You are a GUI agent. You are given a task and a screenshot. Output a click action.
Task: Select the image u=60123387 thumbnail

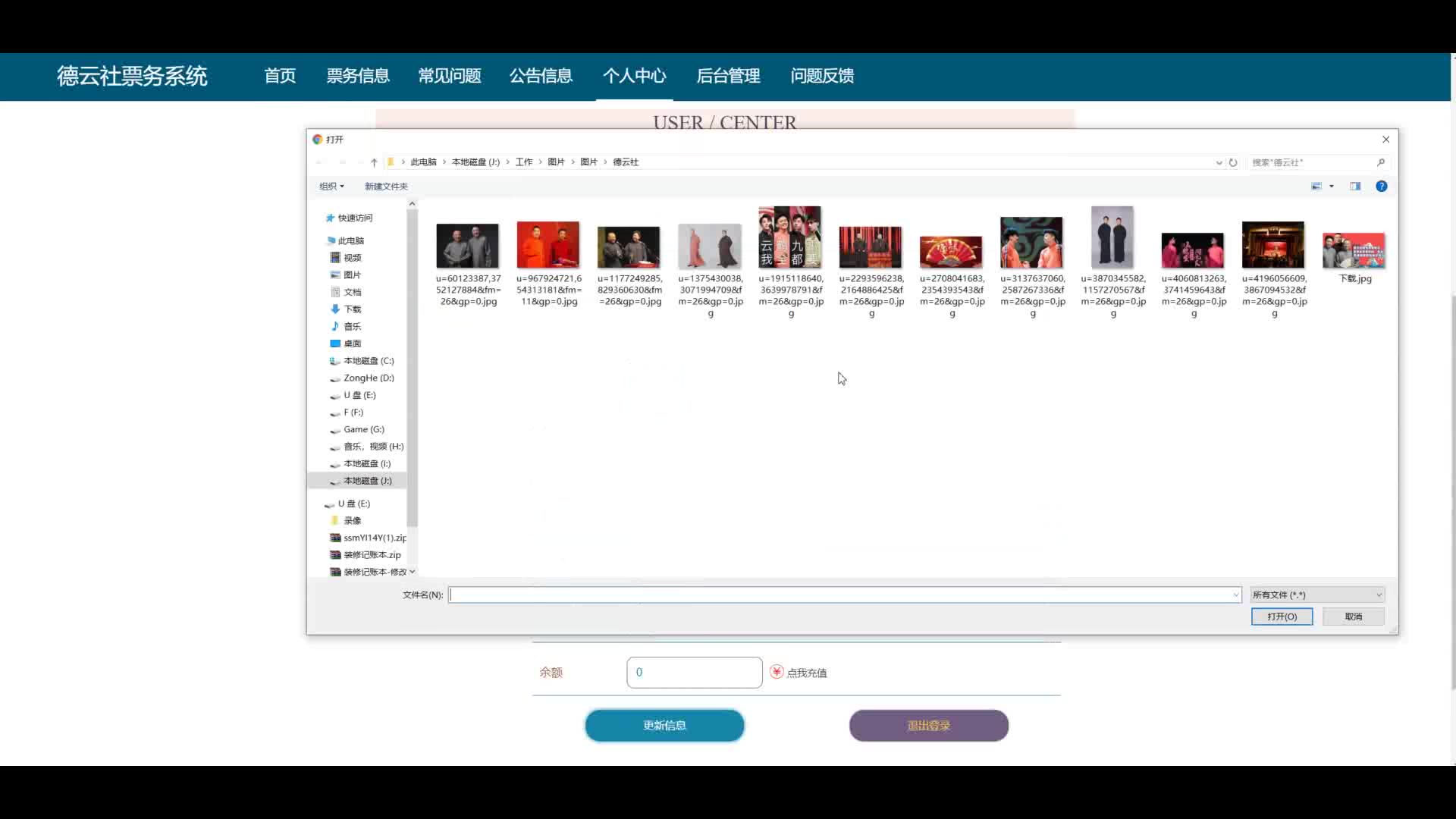[x=468, y=246]
